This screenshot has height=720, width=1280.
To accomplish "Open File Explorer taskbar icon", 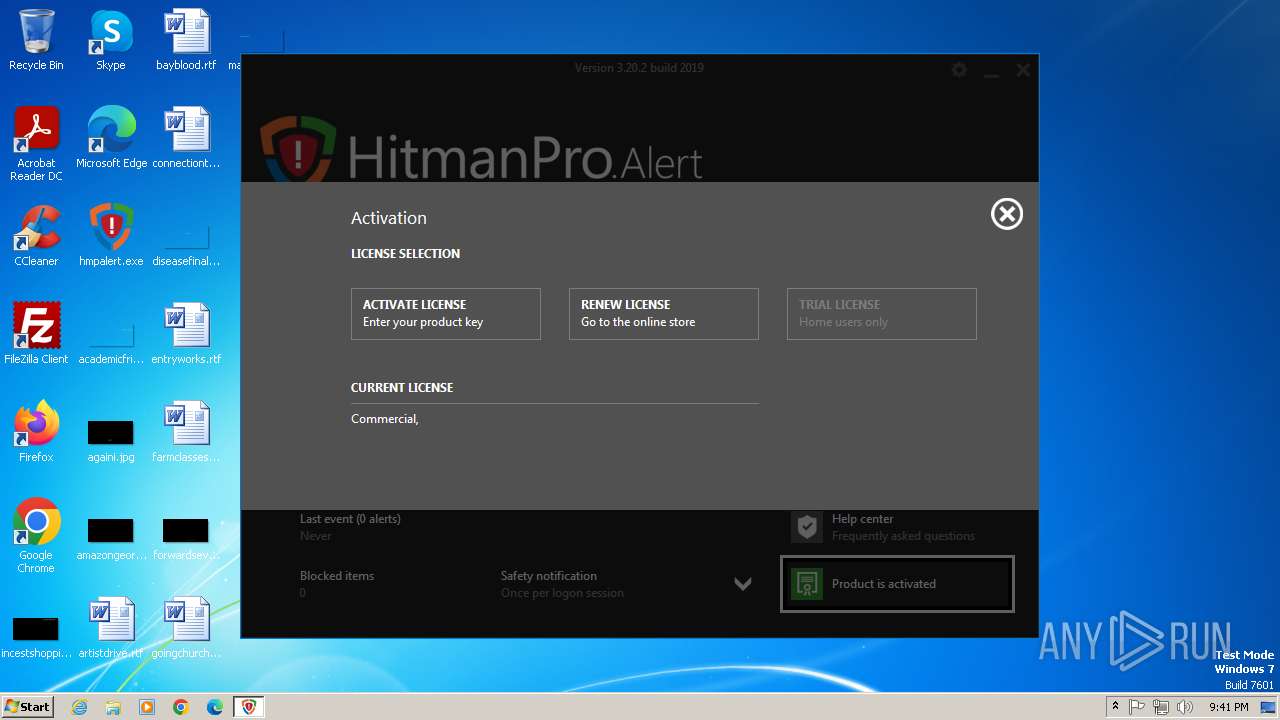I will click(113, 707).
